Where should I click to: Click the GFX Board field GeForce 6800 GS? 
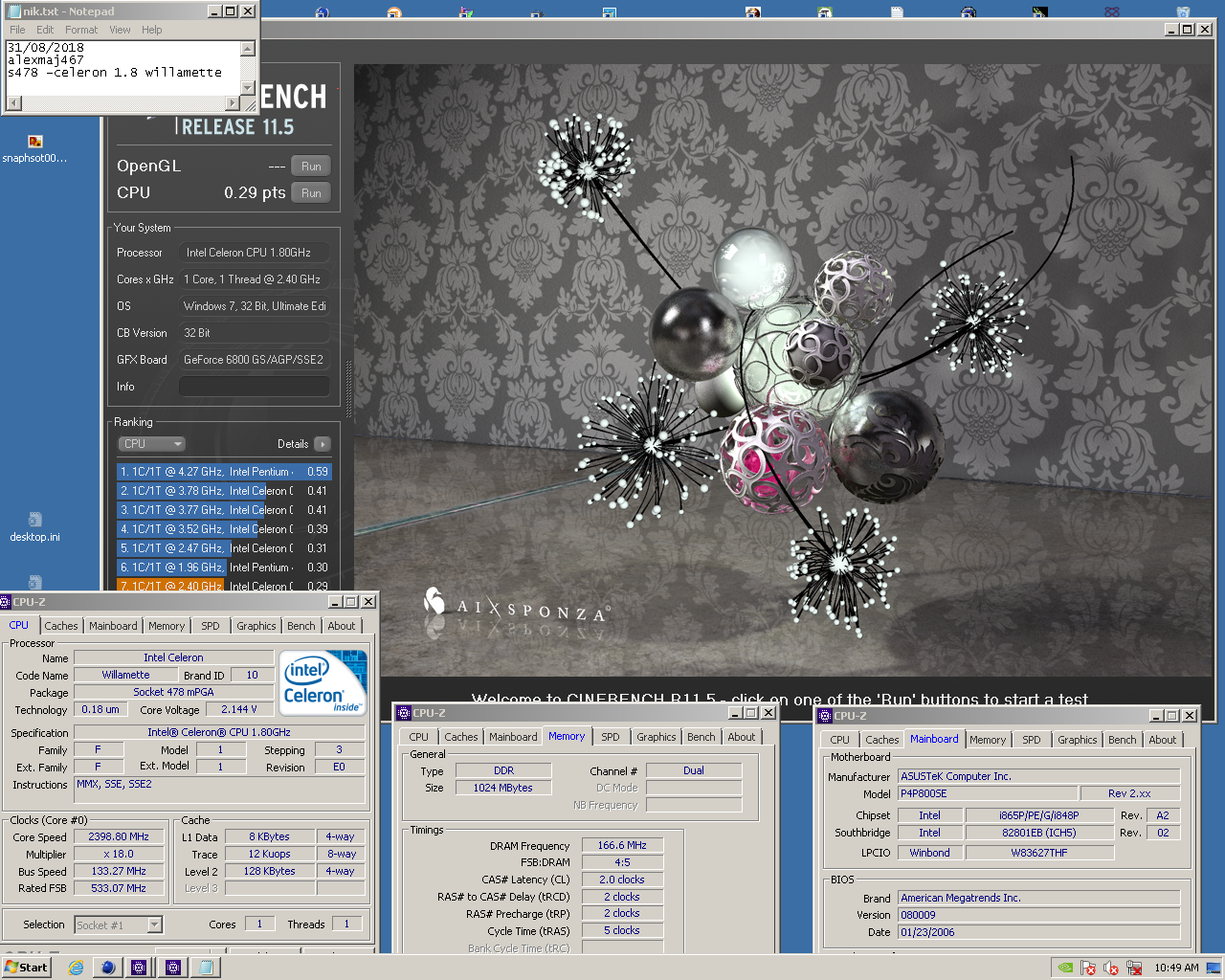coord(255,360)
